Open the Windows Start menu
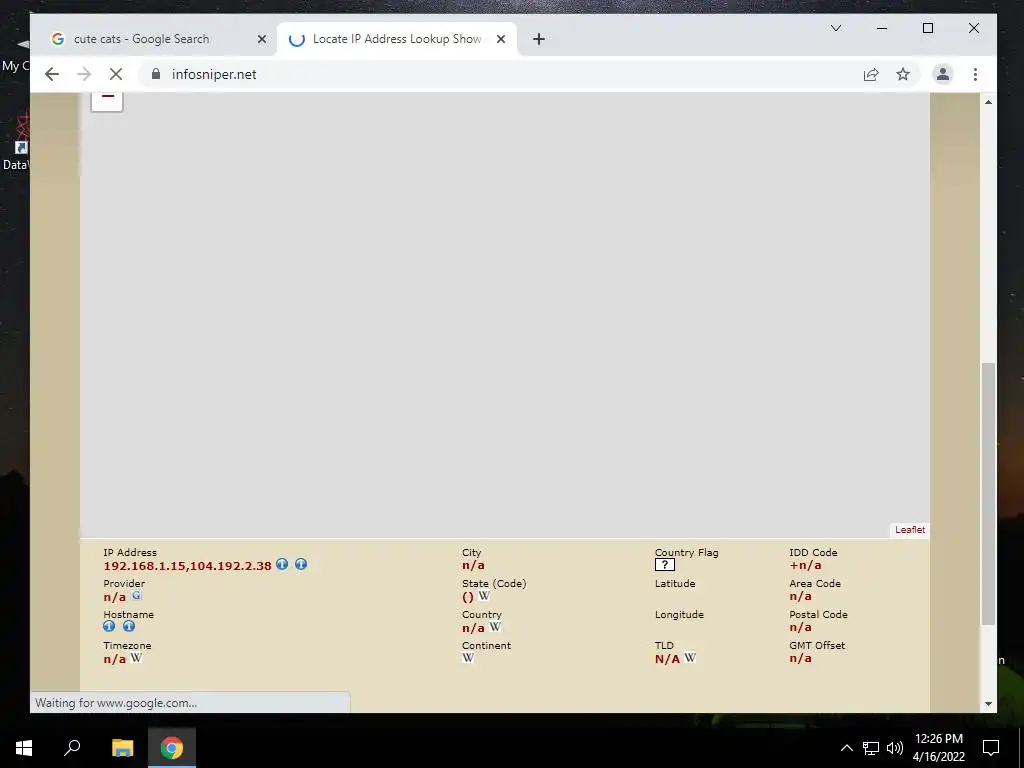1024x768 pixels. click(x=24, y=748)
